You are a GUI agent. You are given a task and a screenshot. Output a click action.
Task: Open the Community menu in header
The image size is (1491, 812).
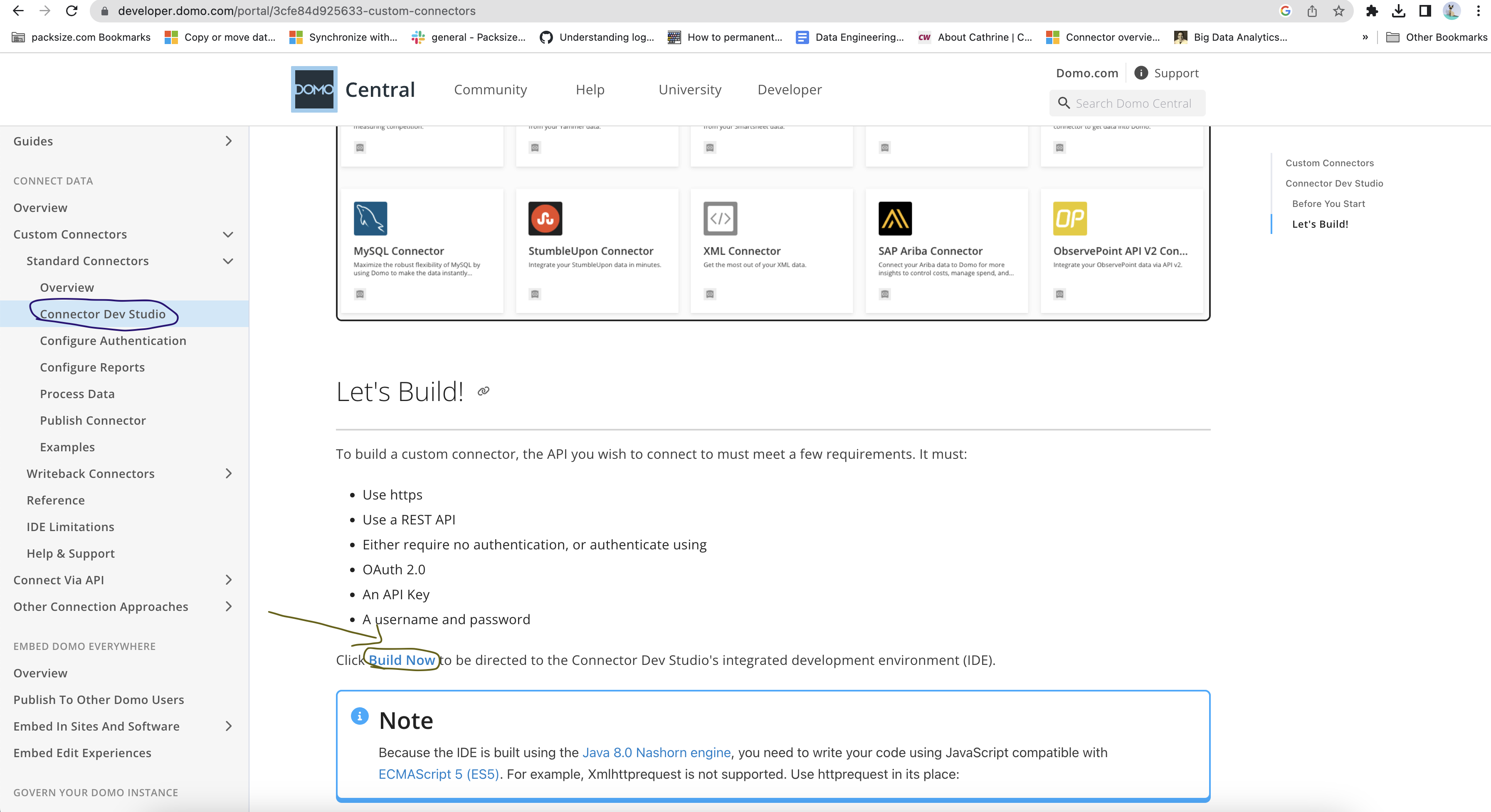490,90
